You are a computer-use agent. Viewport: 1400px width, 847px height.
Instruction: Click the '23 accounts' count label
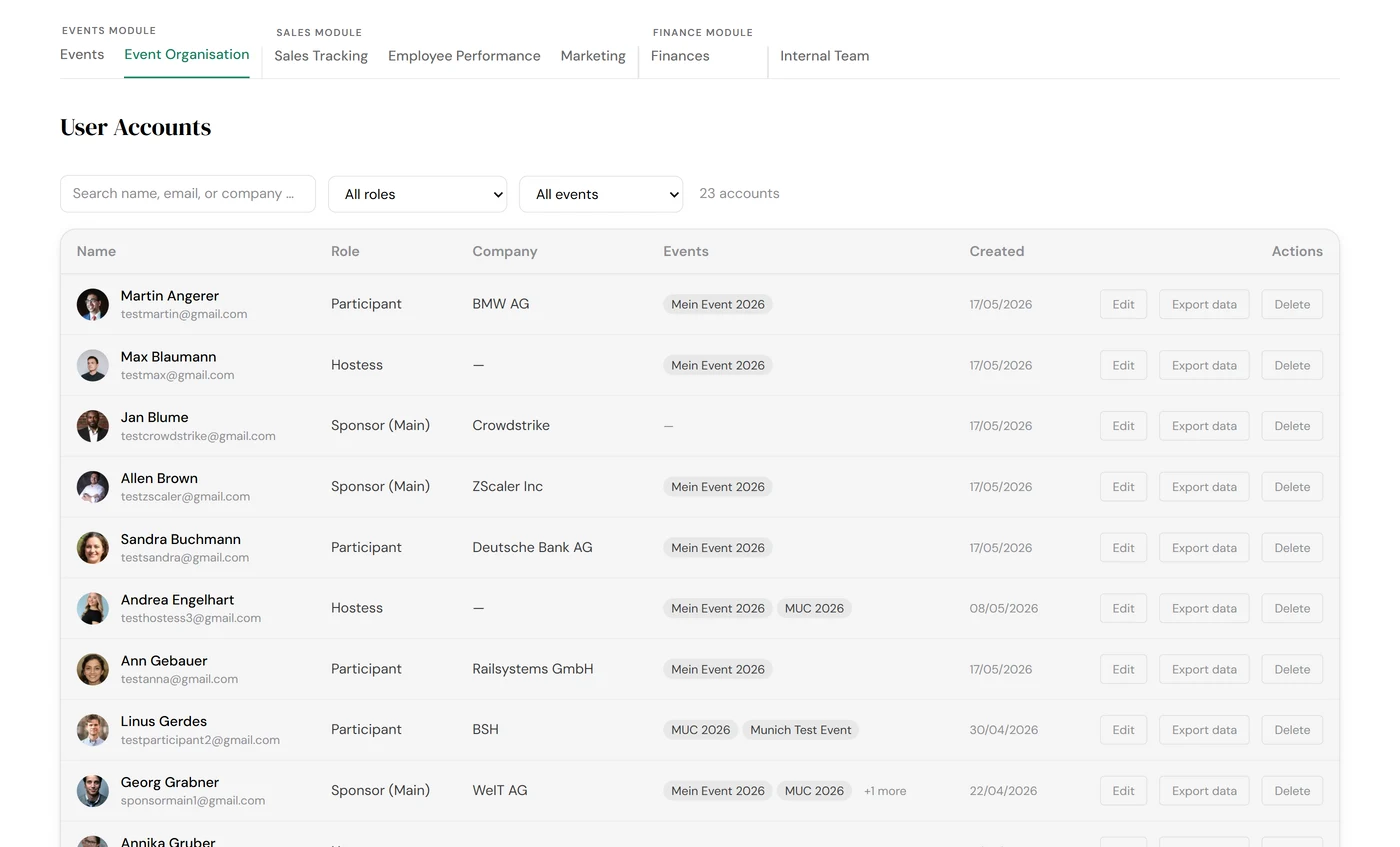pyautogui.click(x=739, y=194)
